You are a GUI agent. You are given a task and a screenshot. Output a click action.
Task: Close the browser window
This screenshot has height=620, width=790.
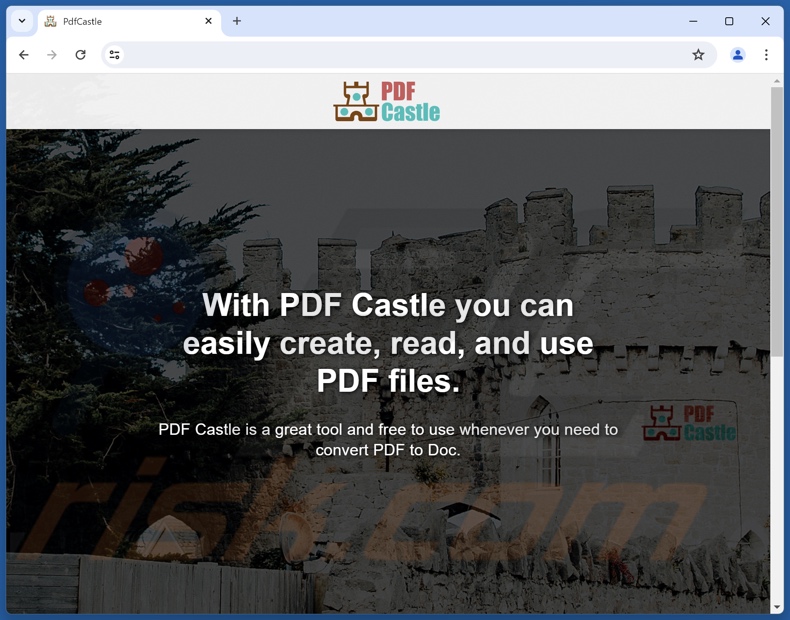click(765, 21)
